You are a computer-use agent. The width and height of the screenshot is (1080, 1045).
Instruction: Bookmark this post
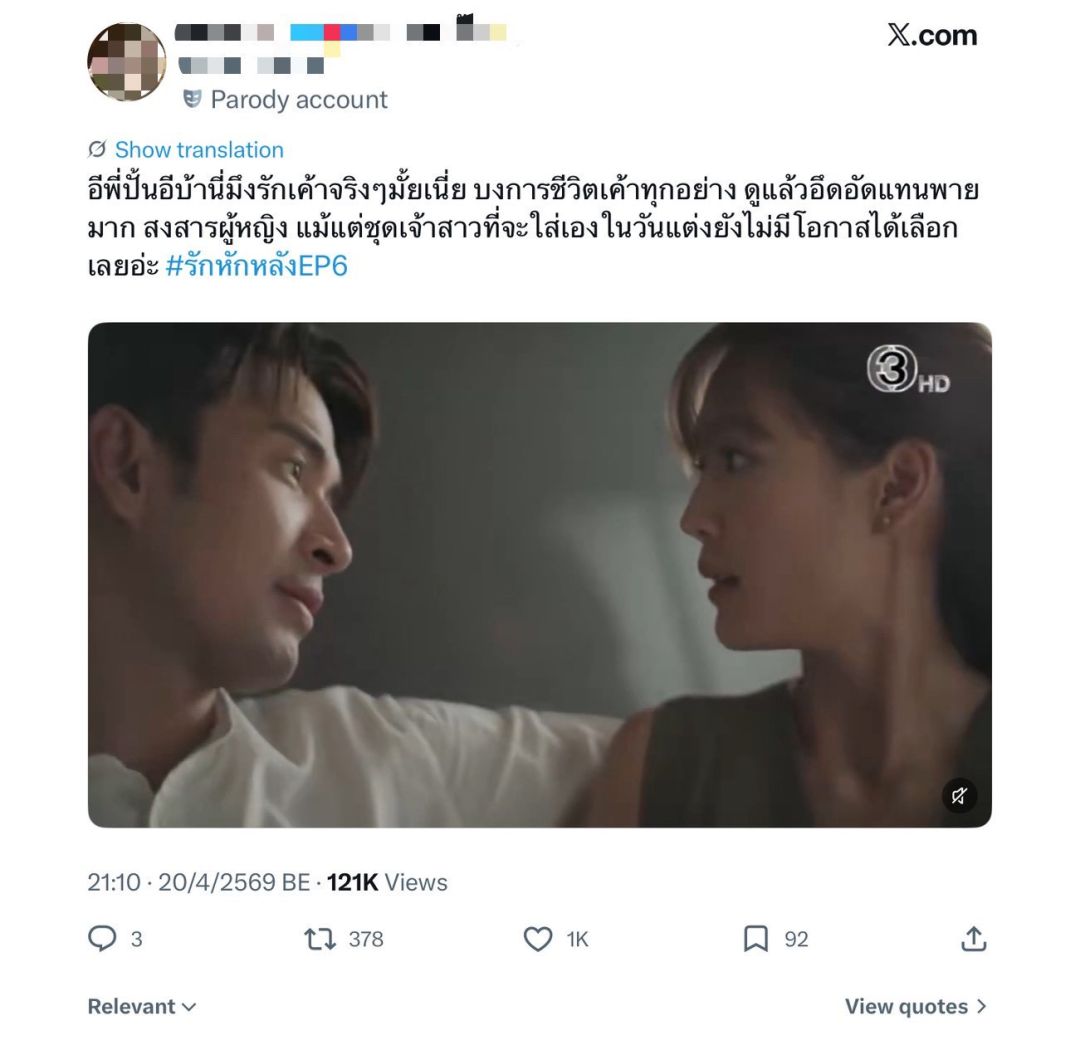(756, 939)
